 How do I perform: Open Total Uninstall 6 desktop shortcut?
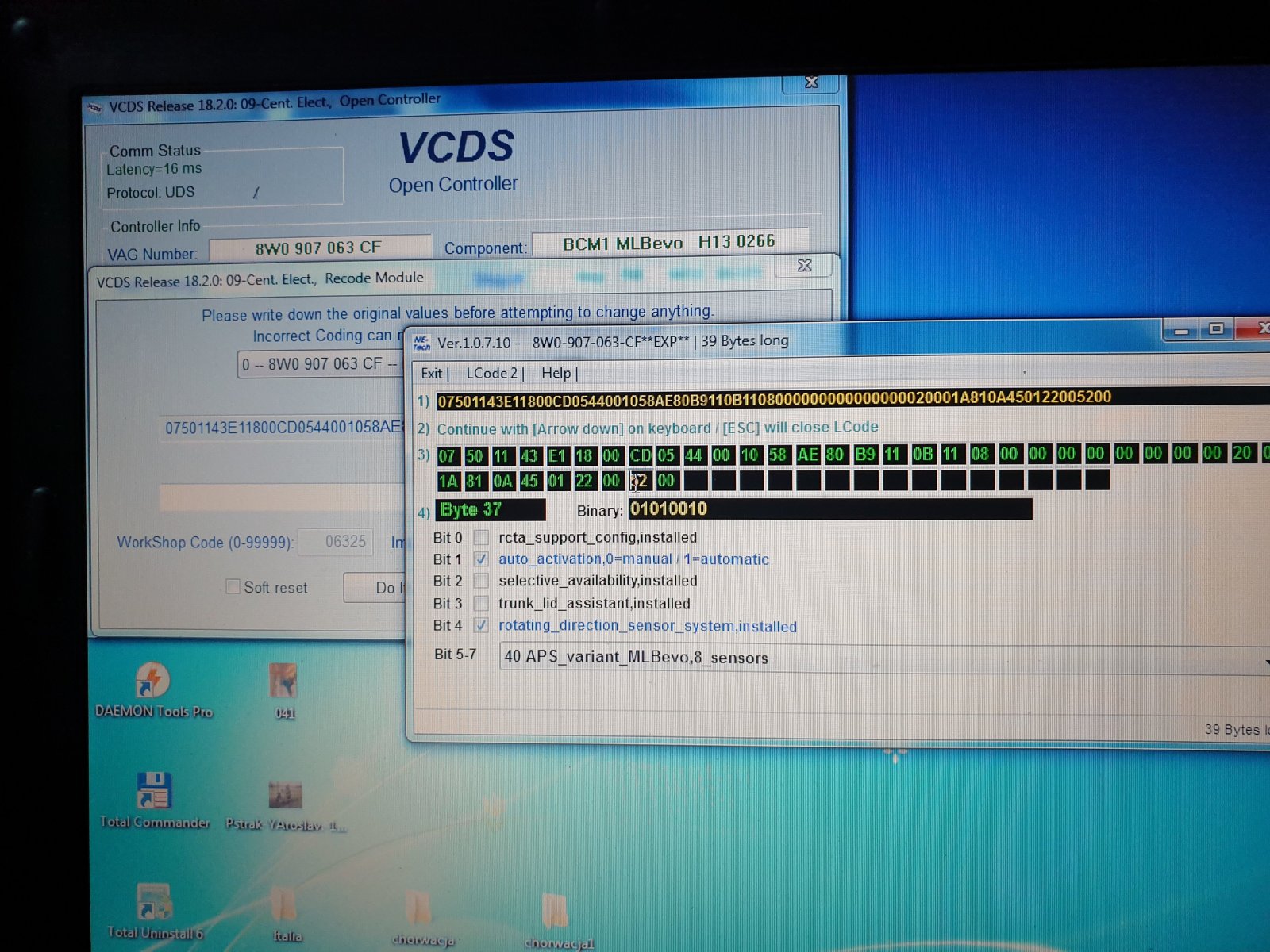coord(155,911)
